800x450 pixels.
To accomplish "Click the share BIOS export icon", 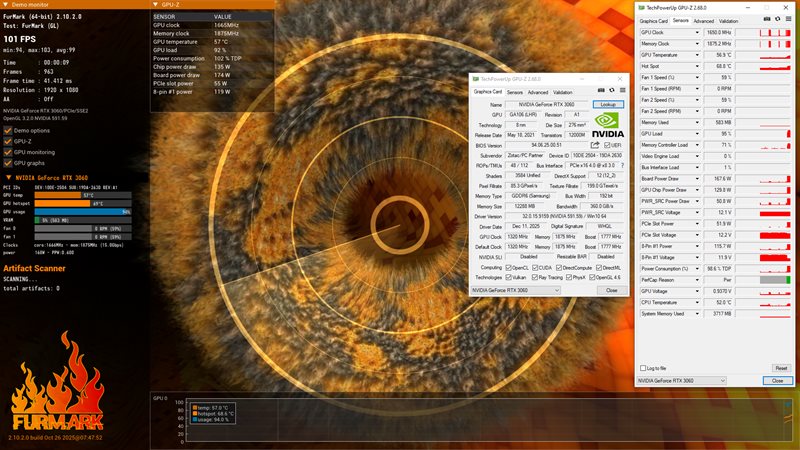I will [595, 145].
